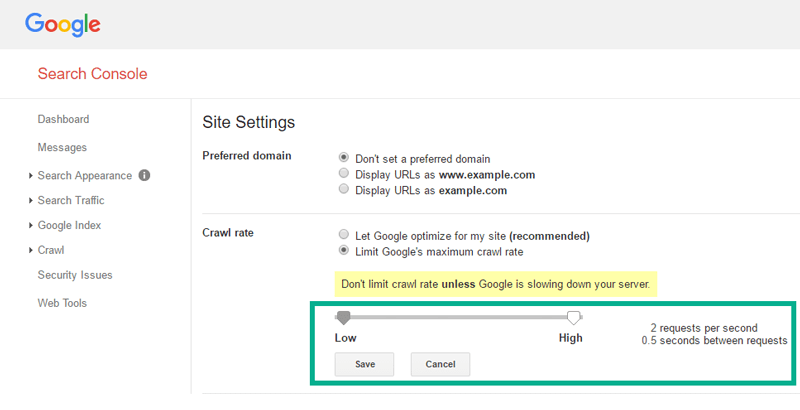Image resolution: width=800 pixels, height=410 pixels.
Task: Click '0.5 seconds between requests' text
Action: [x=714, y=340]
